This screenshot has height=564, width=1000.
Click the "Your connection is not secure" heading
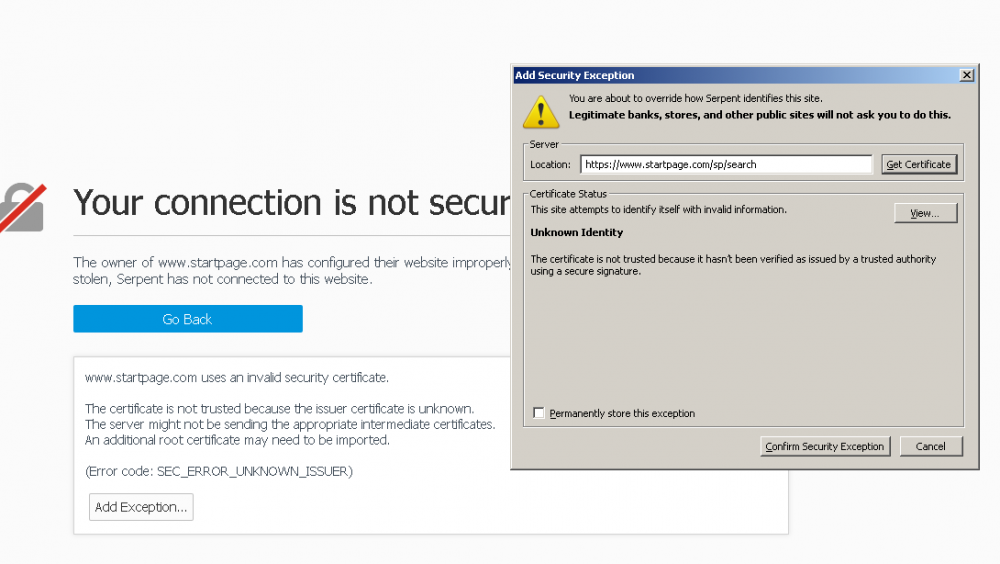click(x=292, y=203)
